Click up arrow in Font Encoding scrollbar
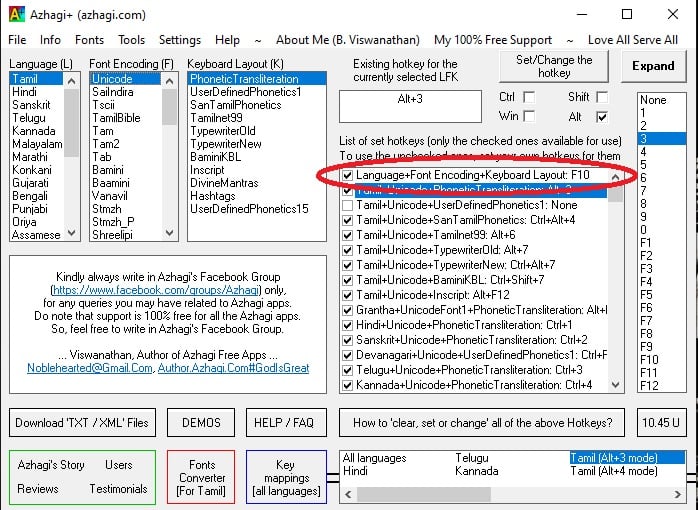This screenshot has width=698, height=510. [x=169, y=81]
